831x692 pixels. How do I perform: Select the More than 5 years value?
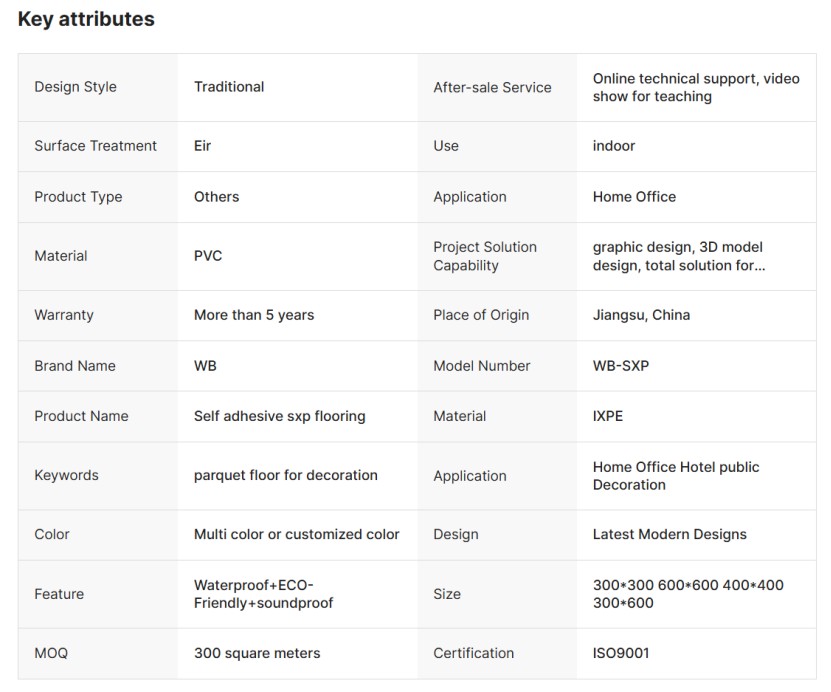tap(254, 315)
